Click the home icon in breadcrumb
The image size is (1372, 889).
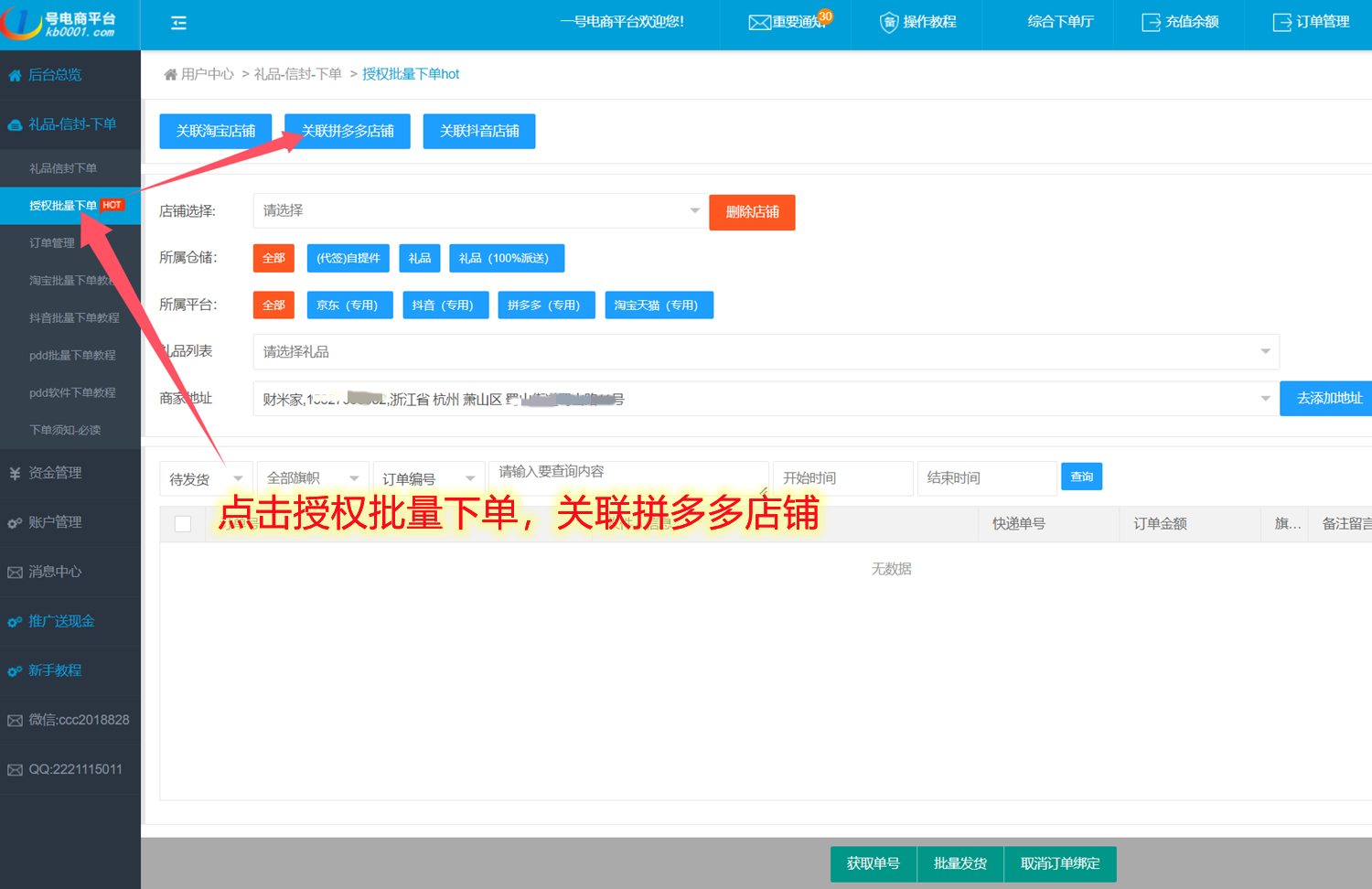[170, 75]
